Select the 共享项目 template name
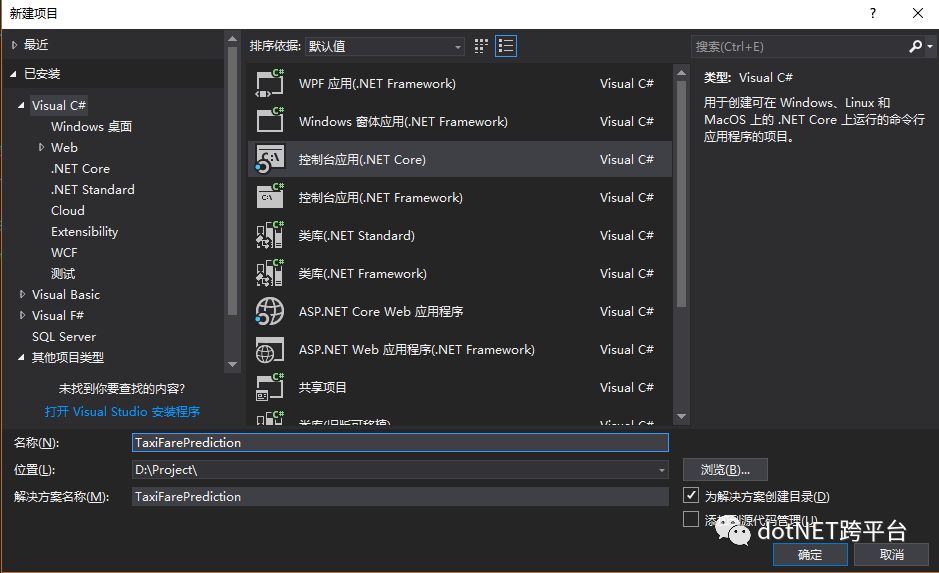Screen dimensions: 939x573 [x=322, y=387]
